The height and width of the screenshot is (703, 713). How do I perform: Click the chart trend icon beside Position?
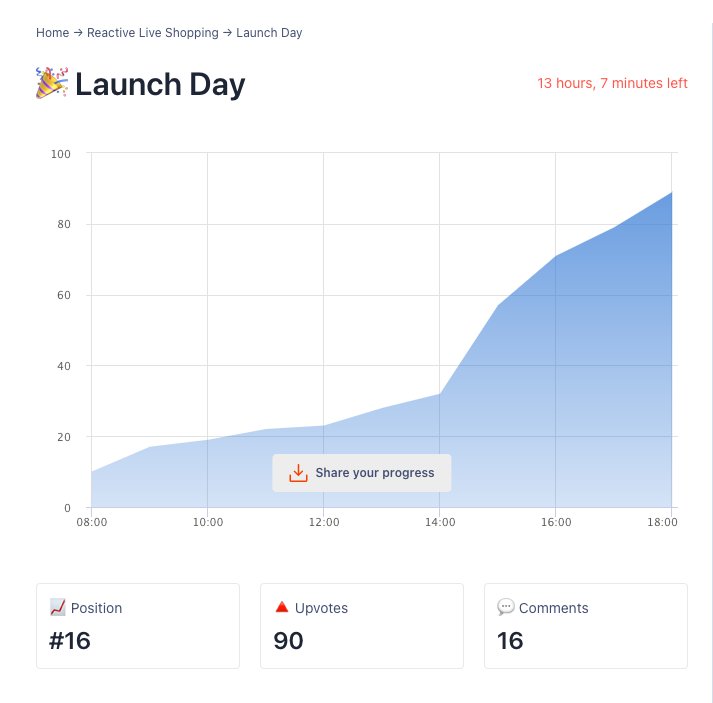tap(58, 607)
